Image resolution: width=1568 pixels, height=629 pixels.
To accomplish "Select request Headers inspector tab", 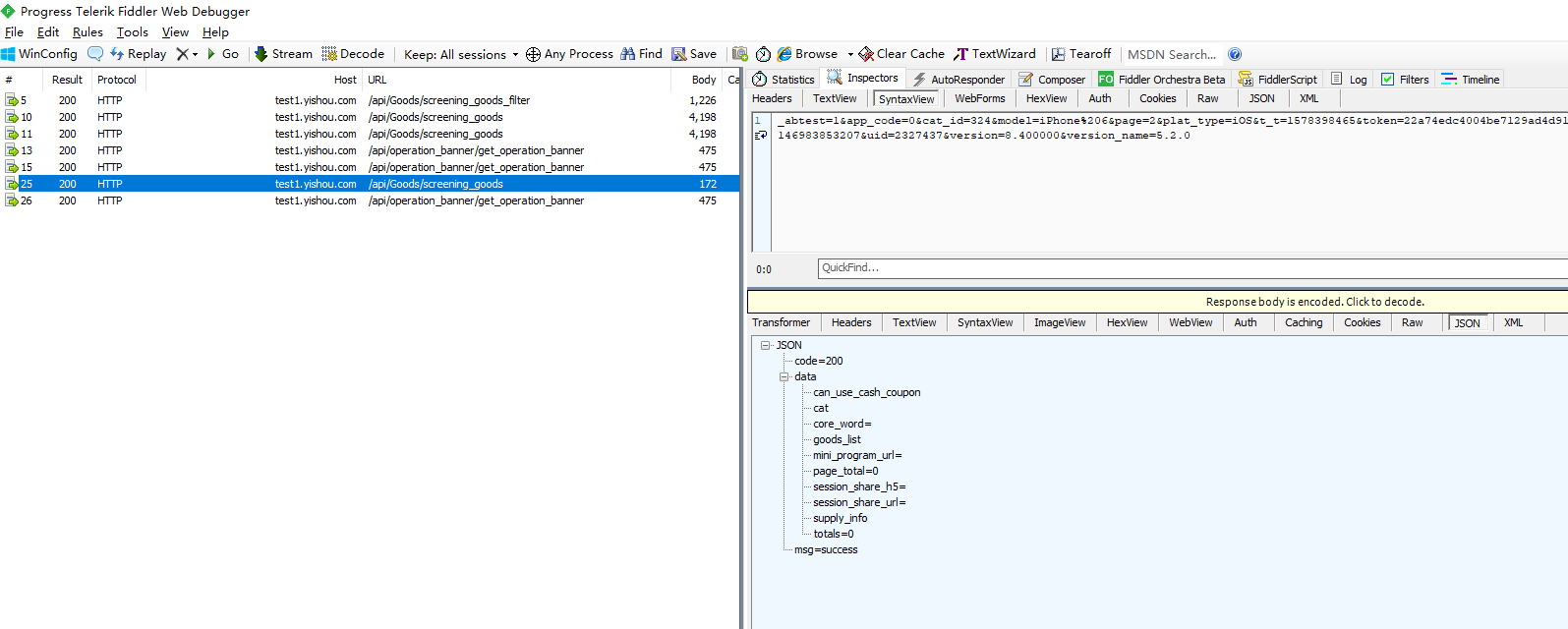I will click(x=772, y=98).
